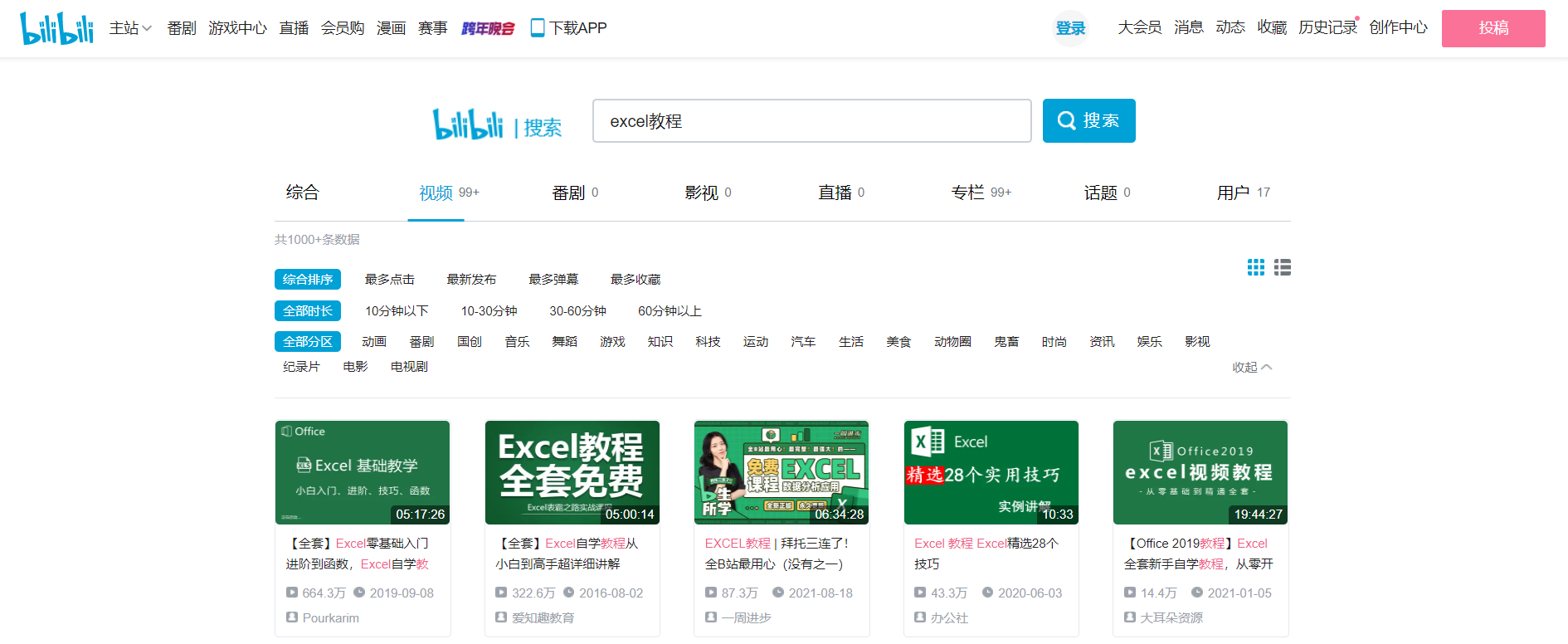Screen dimensions: 1568x644
Task: Filter category to 动画
Action: click(374, 342)
